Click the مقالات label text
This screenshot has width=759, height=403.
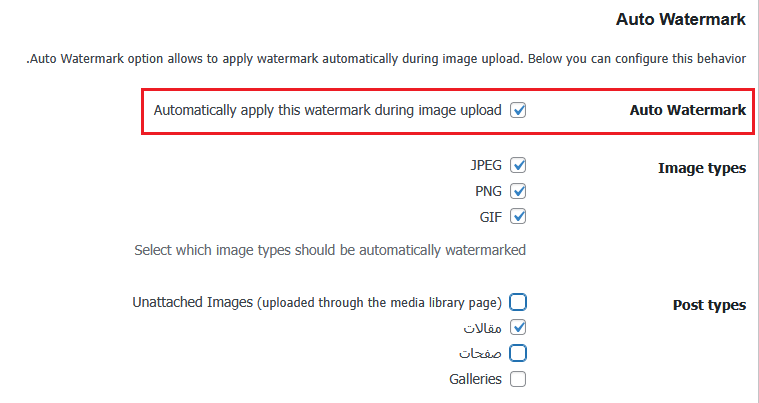click(481, 327)
